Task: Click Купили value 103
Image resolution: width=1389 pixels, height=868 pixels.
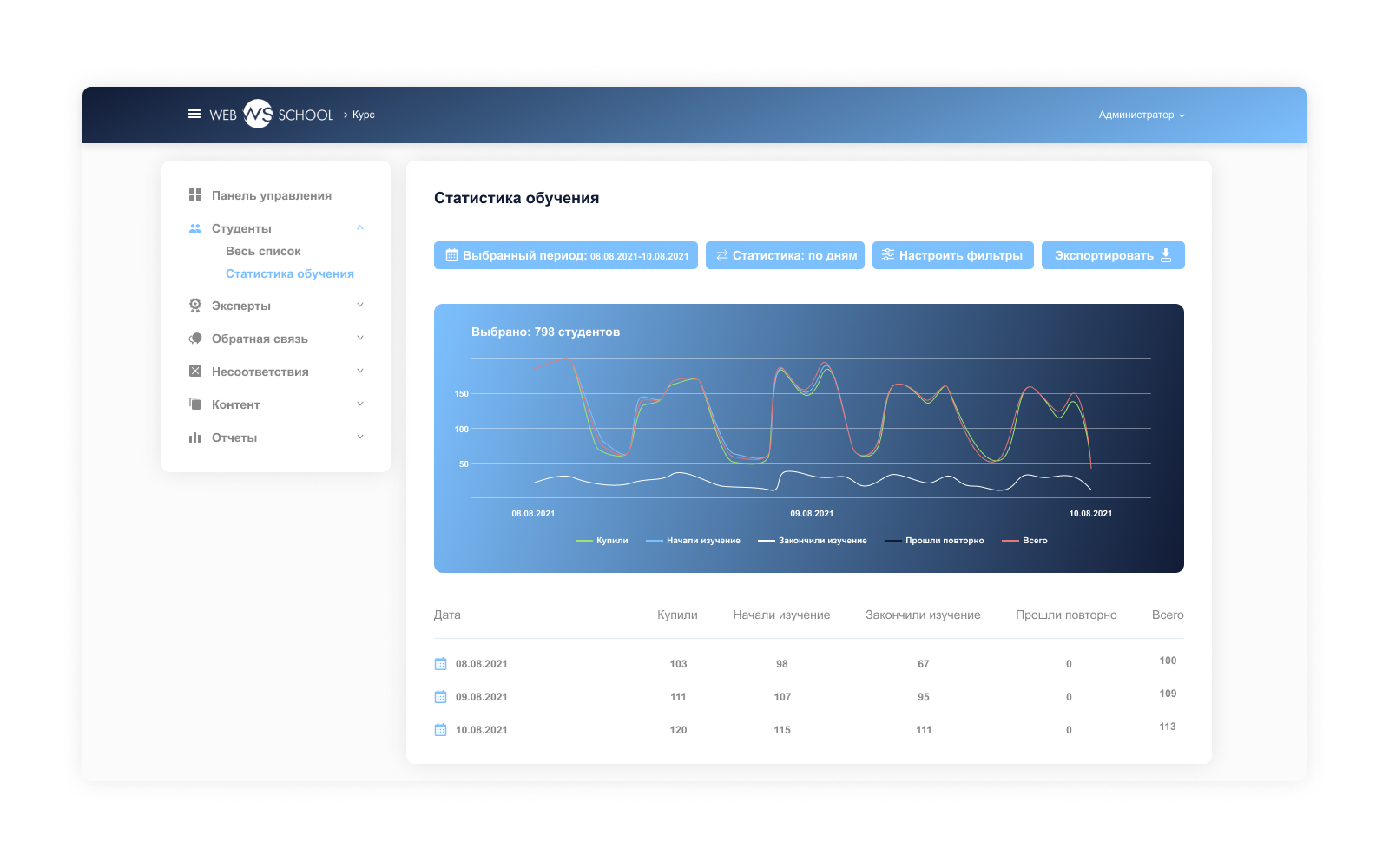Action: [x=678, y=664]
